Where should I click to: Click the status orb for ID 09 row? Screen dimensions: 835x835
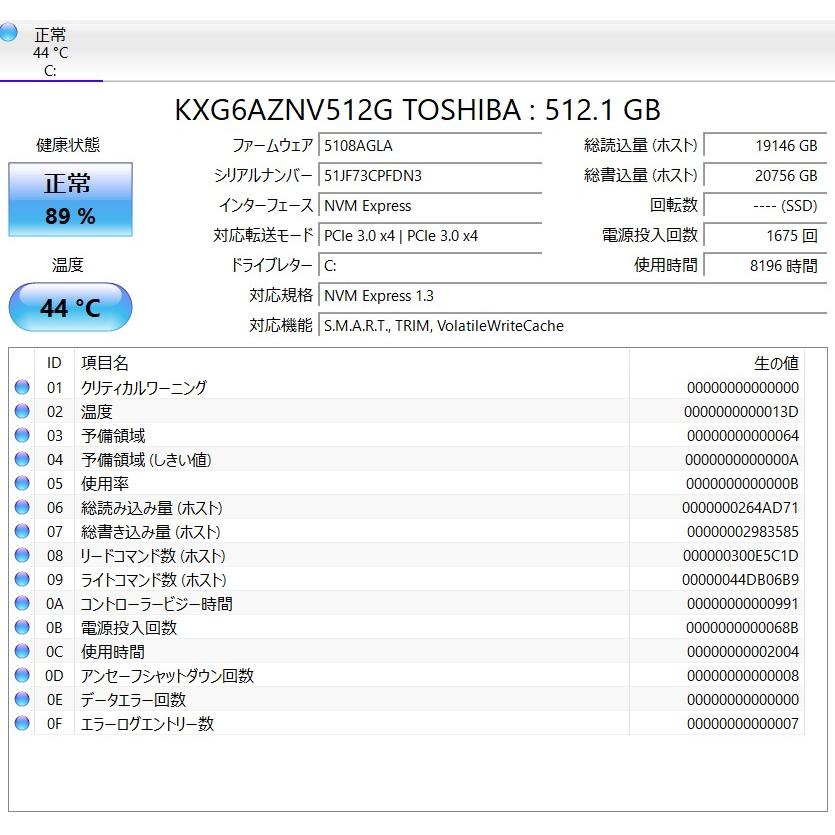[x=22, y=579]
